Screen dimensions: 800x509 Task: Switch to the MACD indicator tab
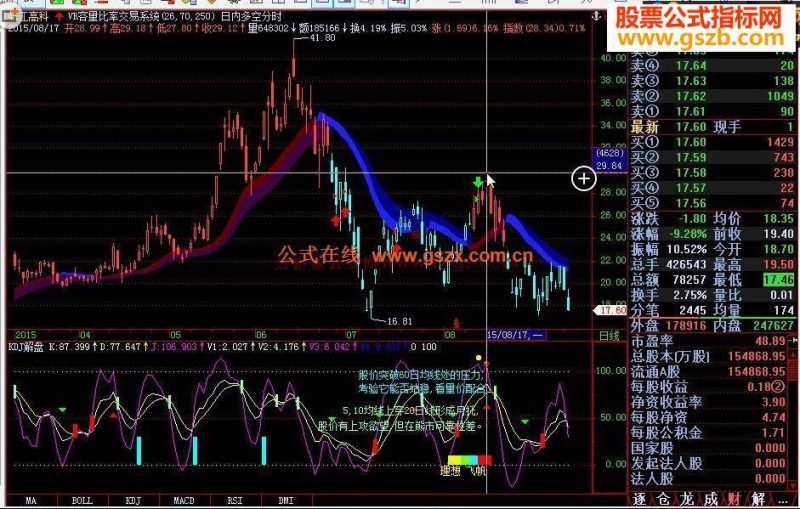tap(184, 500)
